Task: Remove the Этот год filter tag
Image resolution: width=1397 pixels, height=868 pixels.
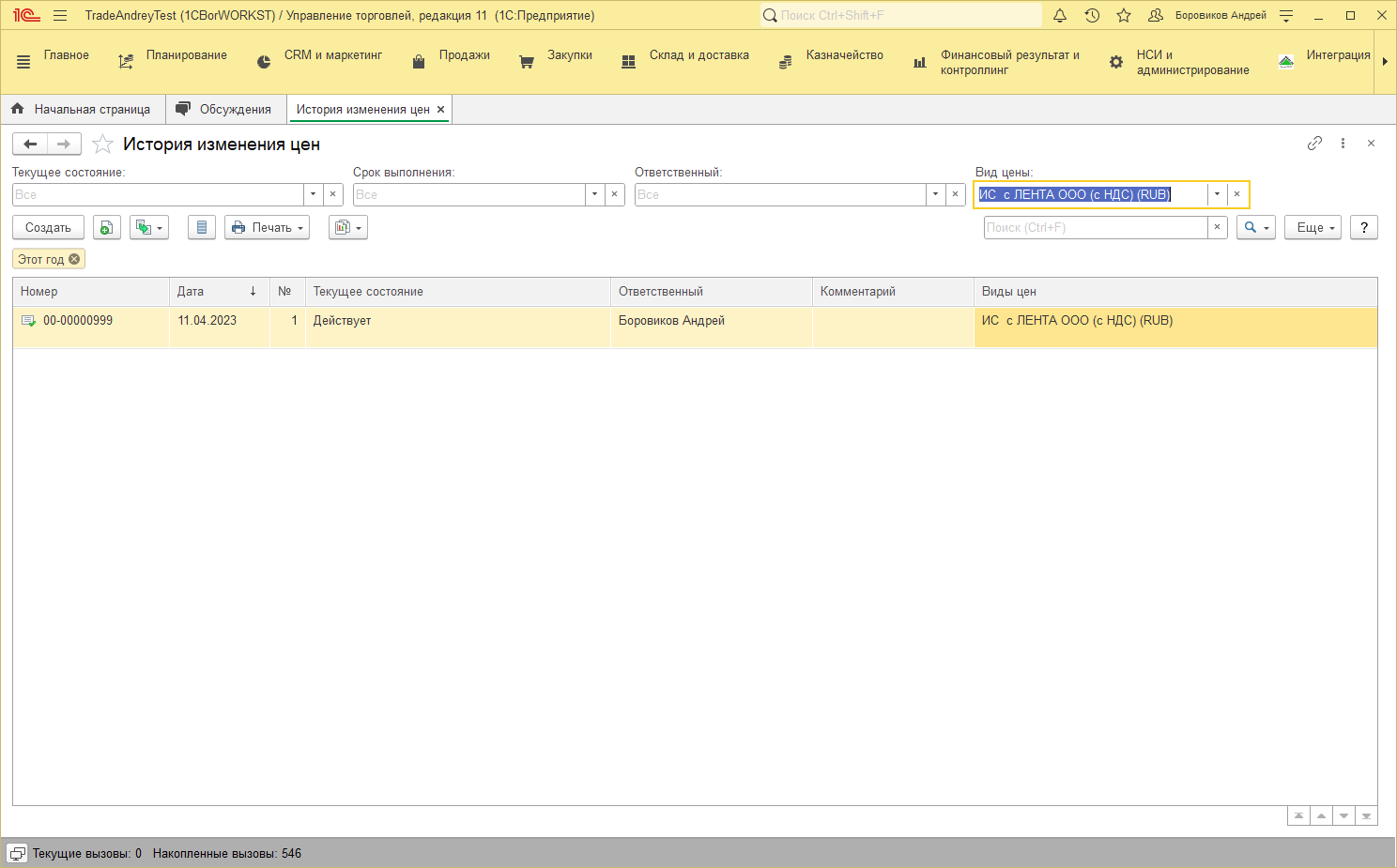Action: (74, 259)
